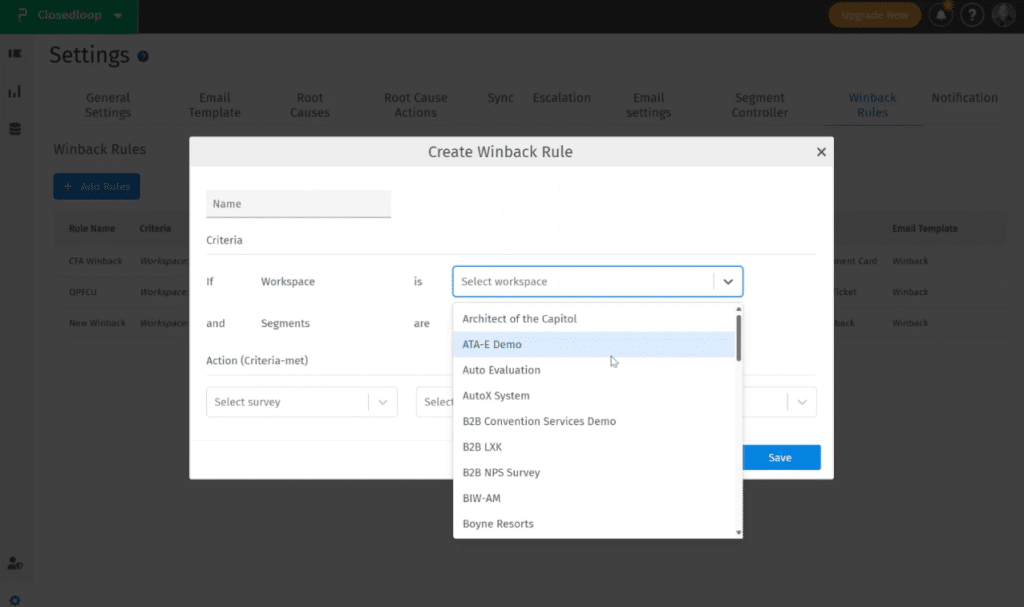Image resolution: width=1024 pixels, height=607 pixels.
Task: Click the workspace list scrollbar
Action: (x=739, y=338)
